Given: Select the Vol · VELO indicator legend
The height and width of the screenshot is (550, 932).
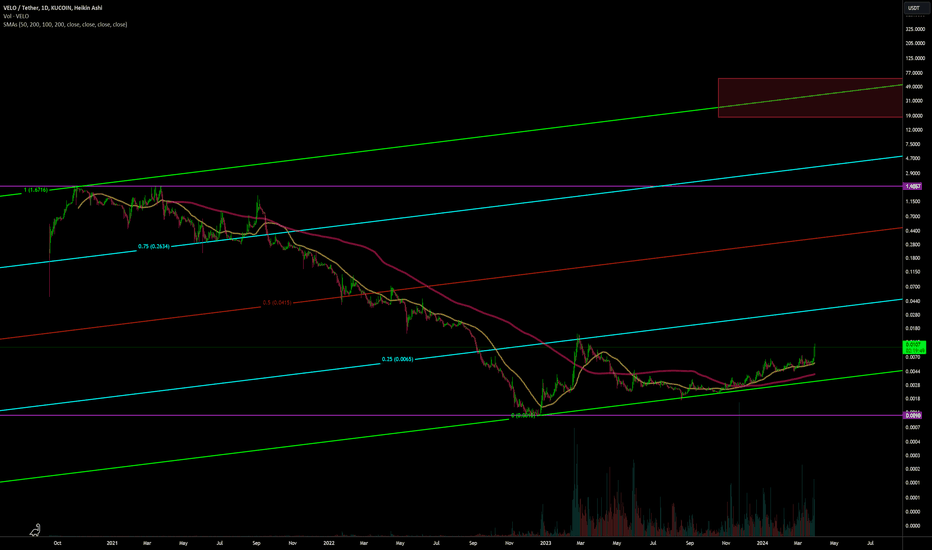Looking at the screenshot, I should point(16,16).
